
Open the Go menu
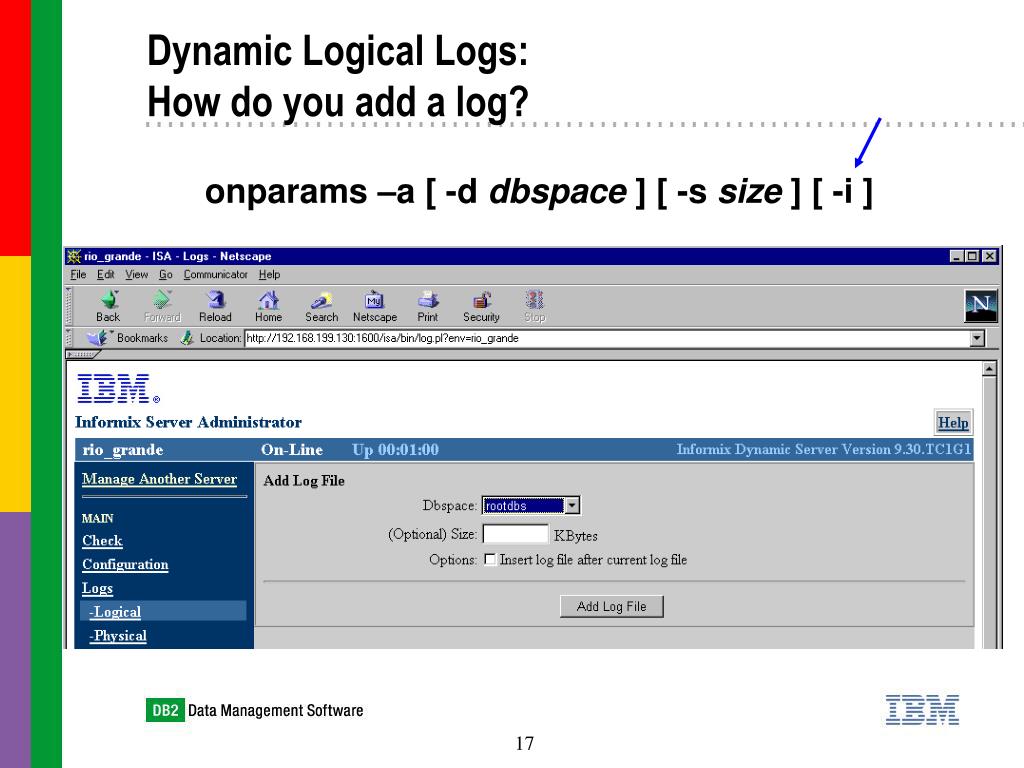pos(165,274)
